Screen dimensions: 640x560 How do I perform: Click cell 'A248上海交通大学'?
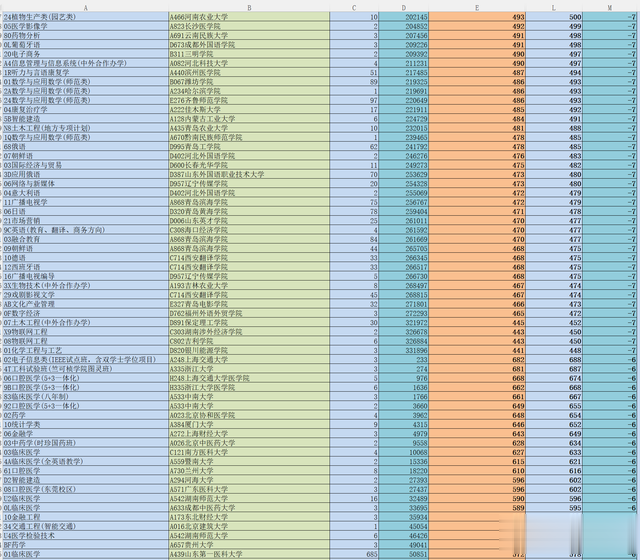pos(249,360)
